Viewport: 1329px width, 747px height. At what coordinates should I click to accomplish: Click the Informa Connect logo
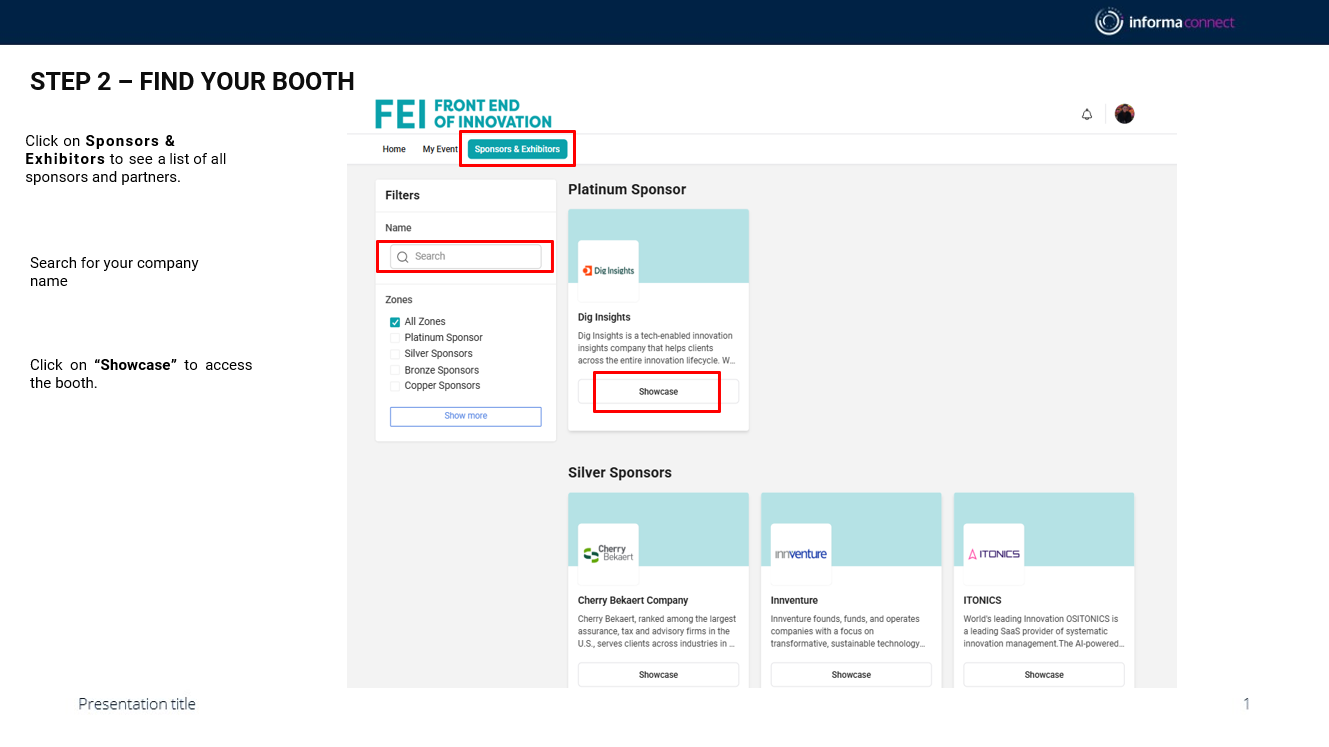[x=1164, y=22]
